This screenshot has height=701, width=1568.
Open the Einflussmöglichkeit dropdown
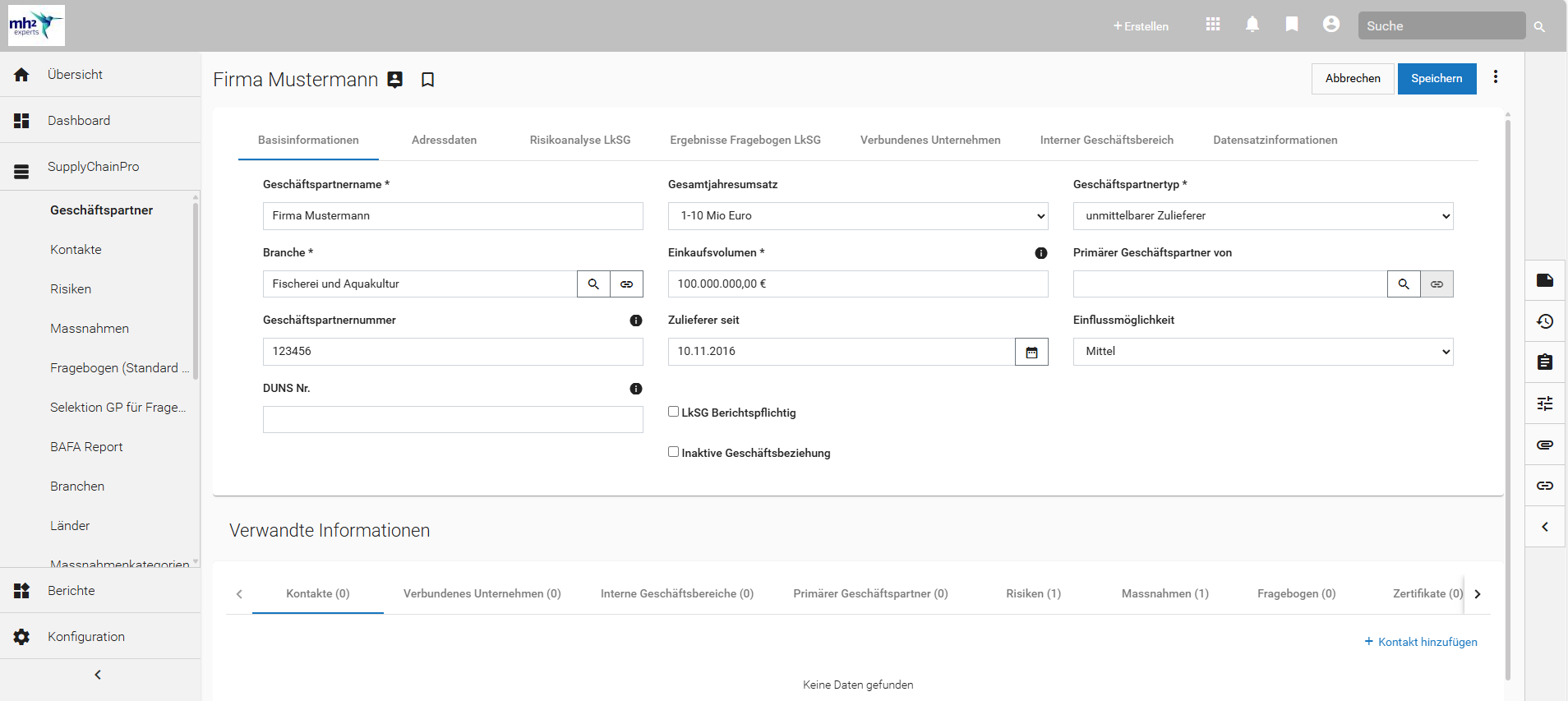pos(1262,352)
